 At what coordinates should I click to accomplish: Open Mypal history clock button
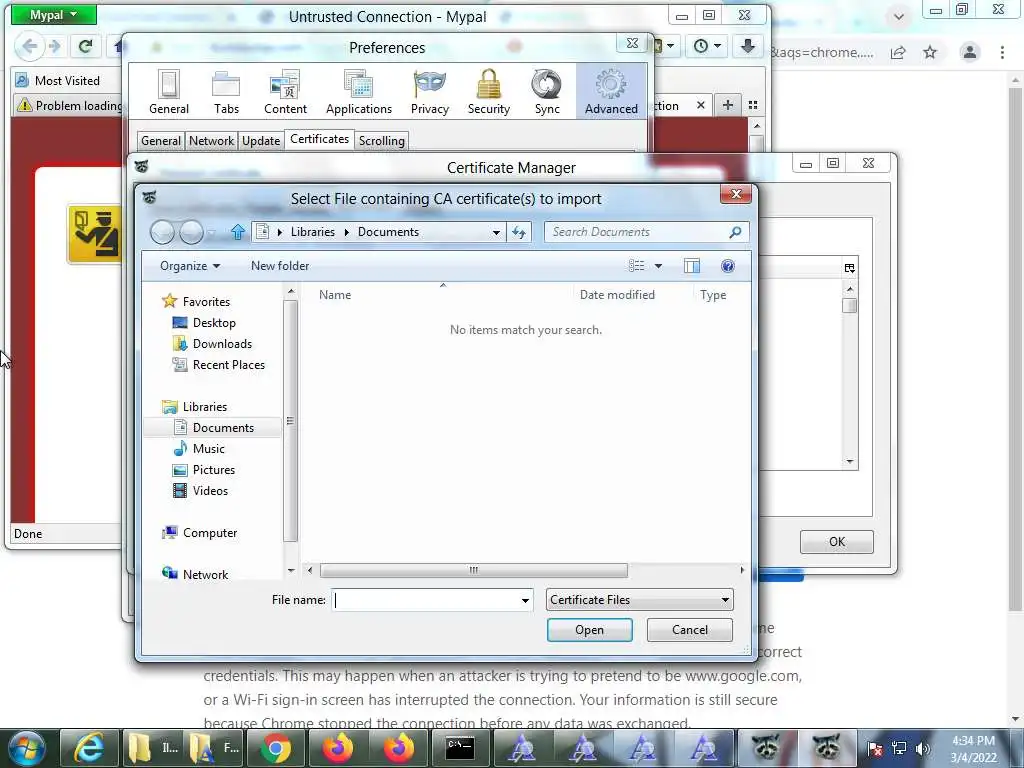[x=701, y=46]
